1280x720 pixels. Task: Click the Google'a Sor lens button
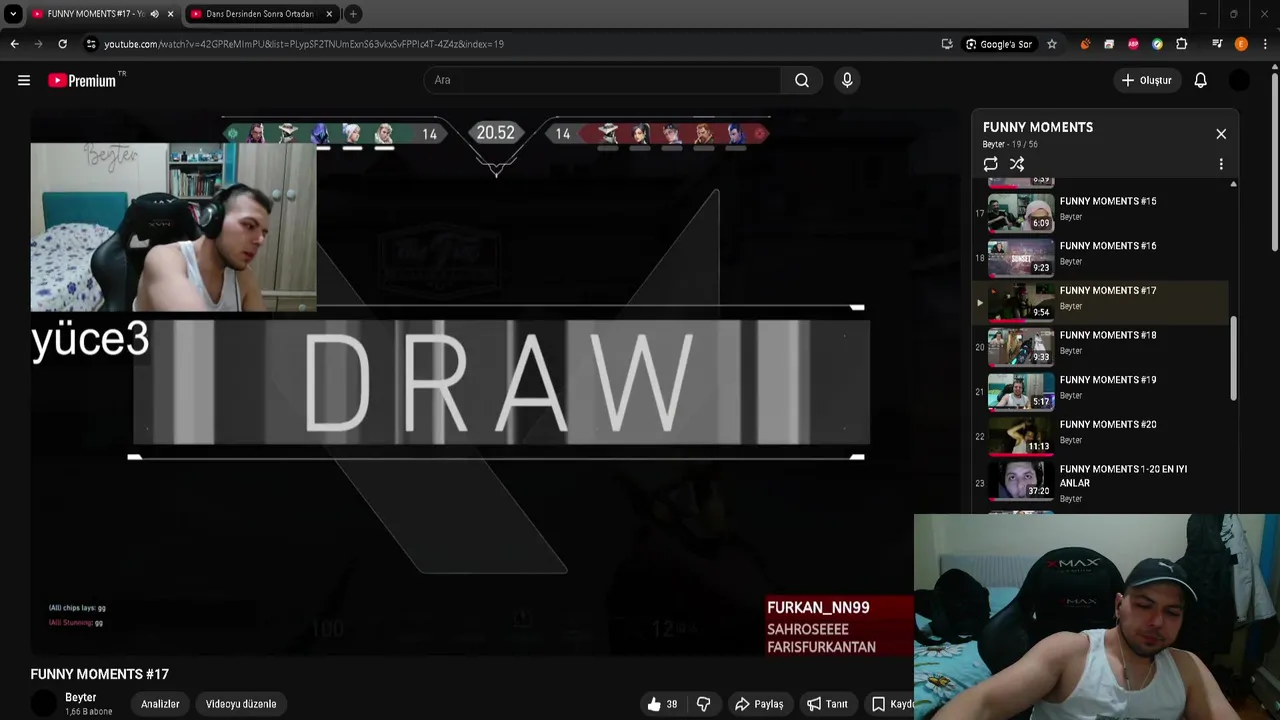click(999, 44)
